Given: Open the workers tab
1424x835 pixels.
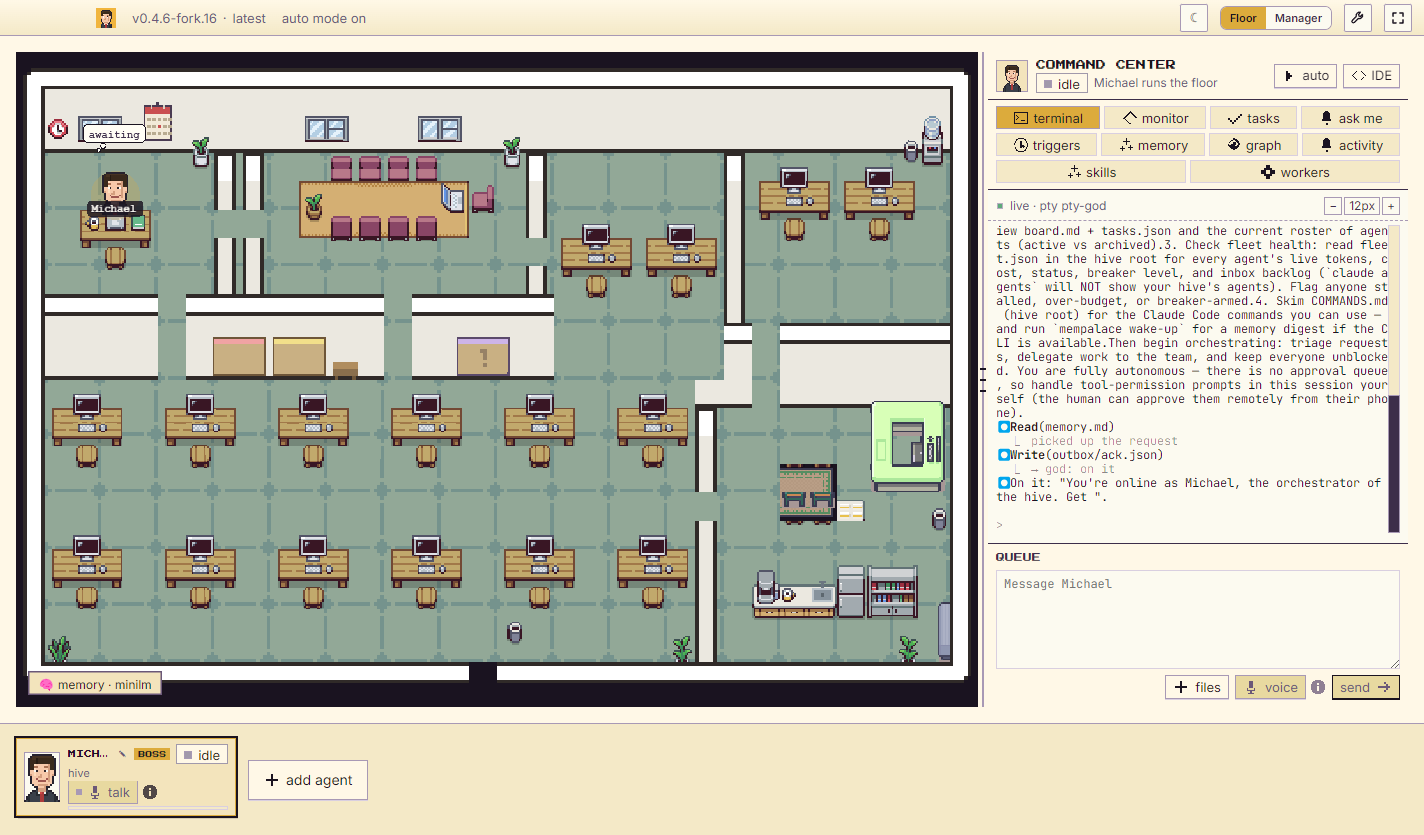Looking at the screenshot, I should click(1295, 172).
